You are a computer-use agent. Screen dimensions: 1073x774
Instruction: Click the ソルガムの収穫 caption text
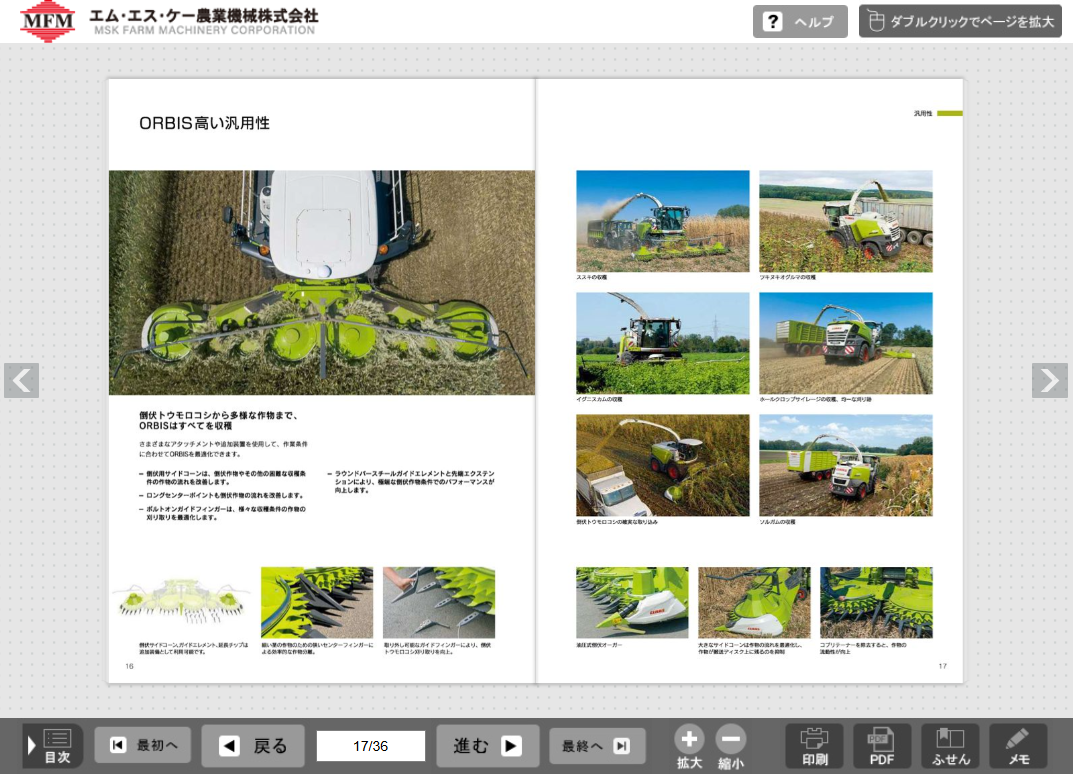(x=777, y=521)
